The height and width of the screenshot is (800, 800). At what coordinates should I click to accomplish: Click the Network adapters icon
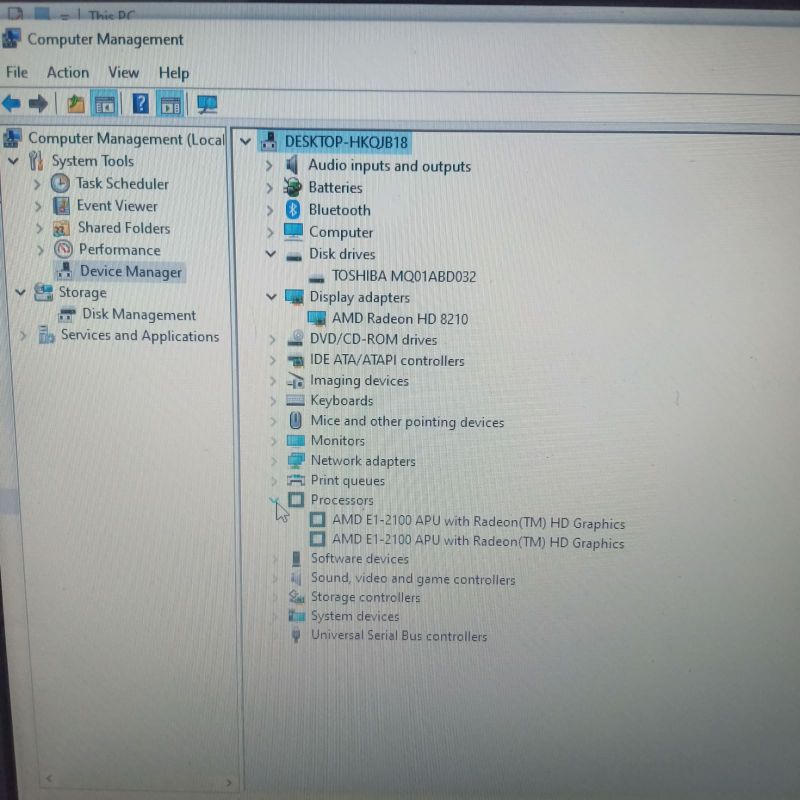coord(296,461)
